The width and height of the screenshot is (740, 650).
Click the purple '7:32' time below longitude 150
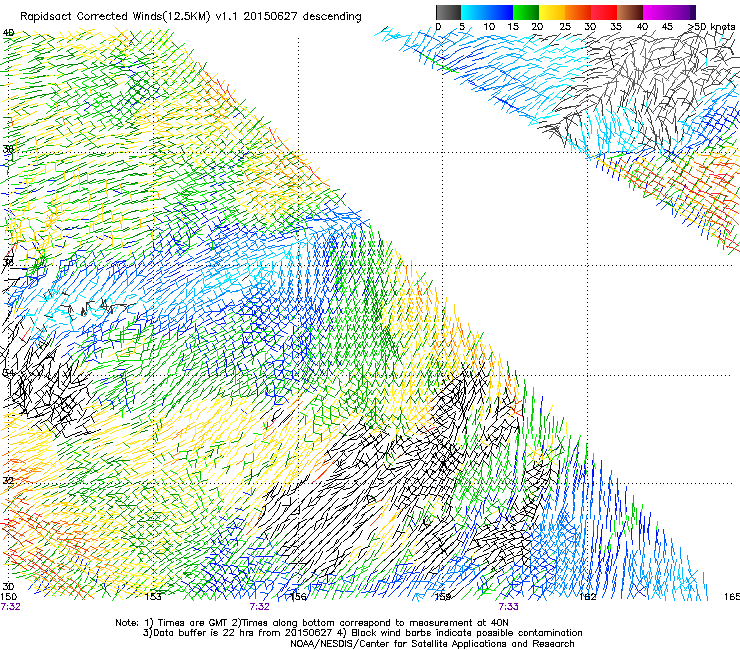click(10, 607)
